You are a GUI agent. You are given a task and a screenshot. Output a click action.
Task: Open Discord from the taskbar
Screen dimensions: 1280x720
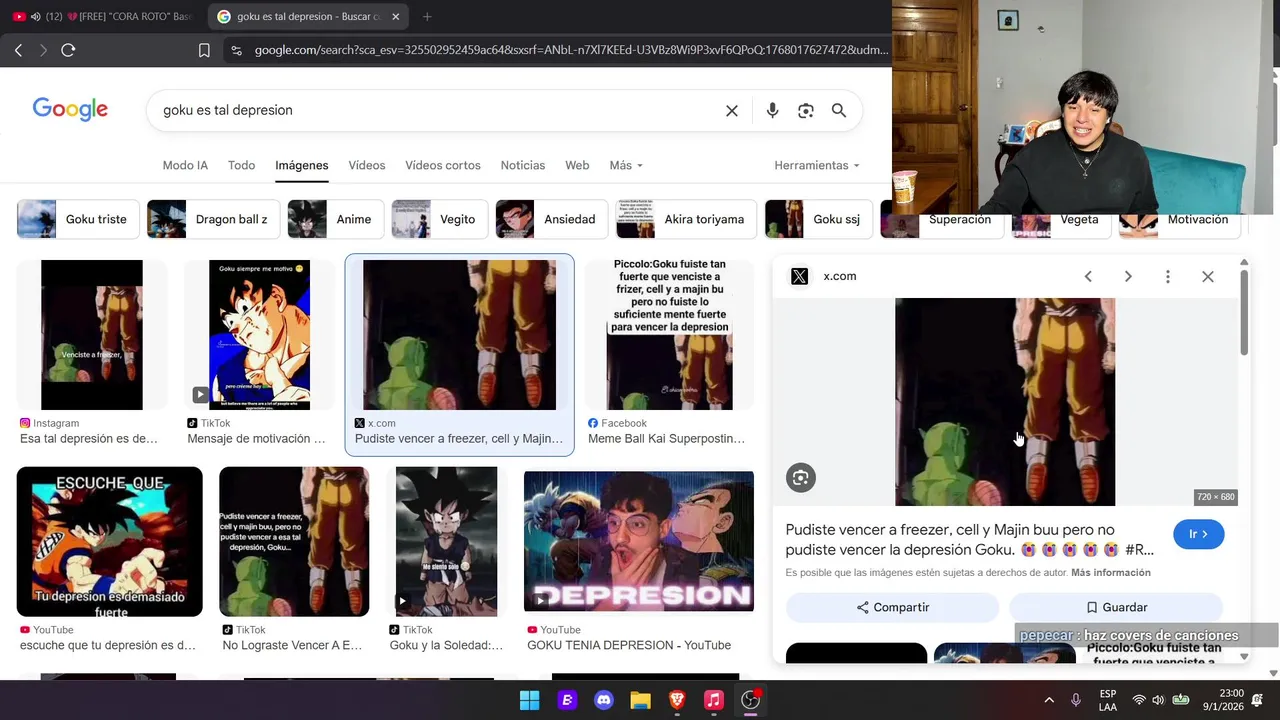point(604,700)
